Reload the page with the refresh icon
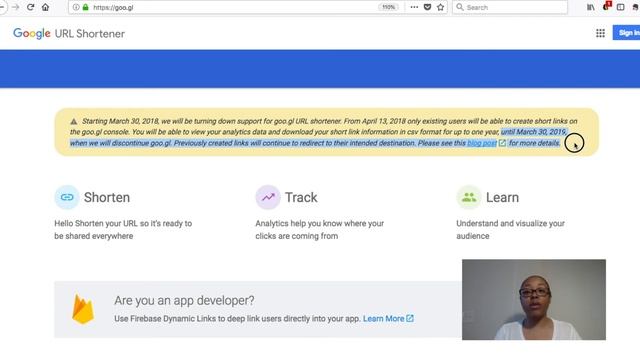The image size is (640, 360). click(x=30, y=7)
